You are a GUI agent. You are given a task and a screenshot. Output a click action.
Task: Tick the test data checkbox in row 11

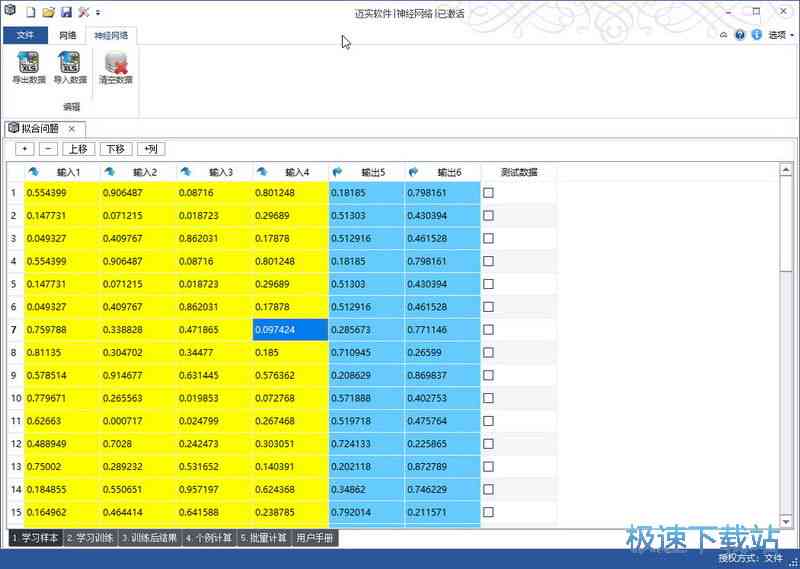[488, 421]
